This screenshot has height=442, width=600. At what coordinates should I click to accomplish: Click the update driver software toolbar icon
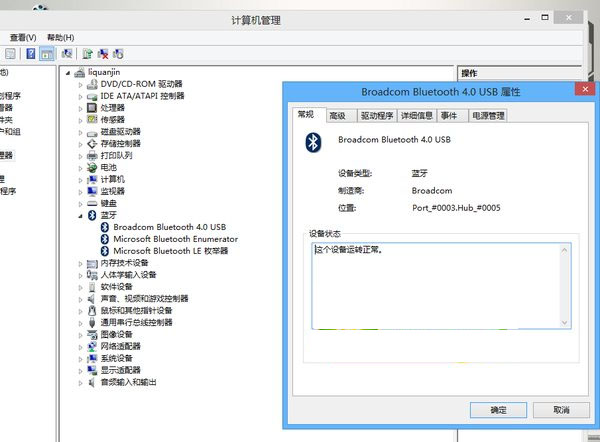coord(88,53)
